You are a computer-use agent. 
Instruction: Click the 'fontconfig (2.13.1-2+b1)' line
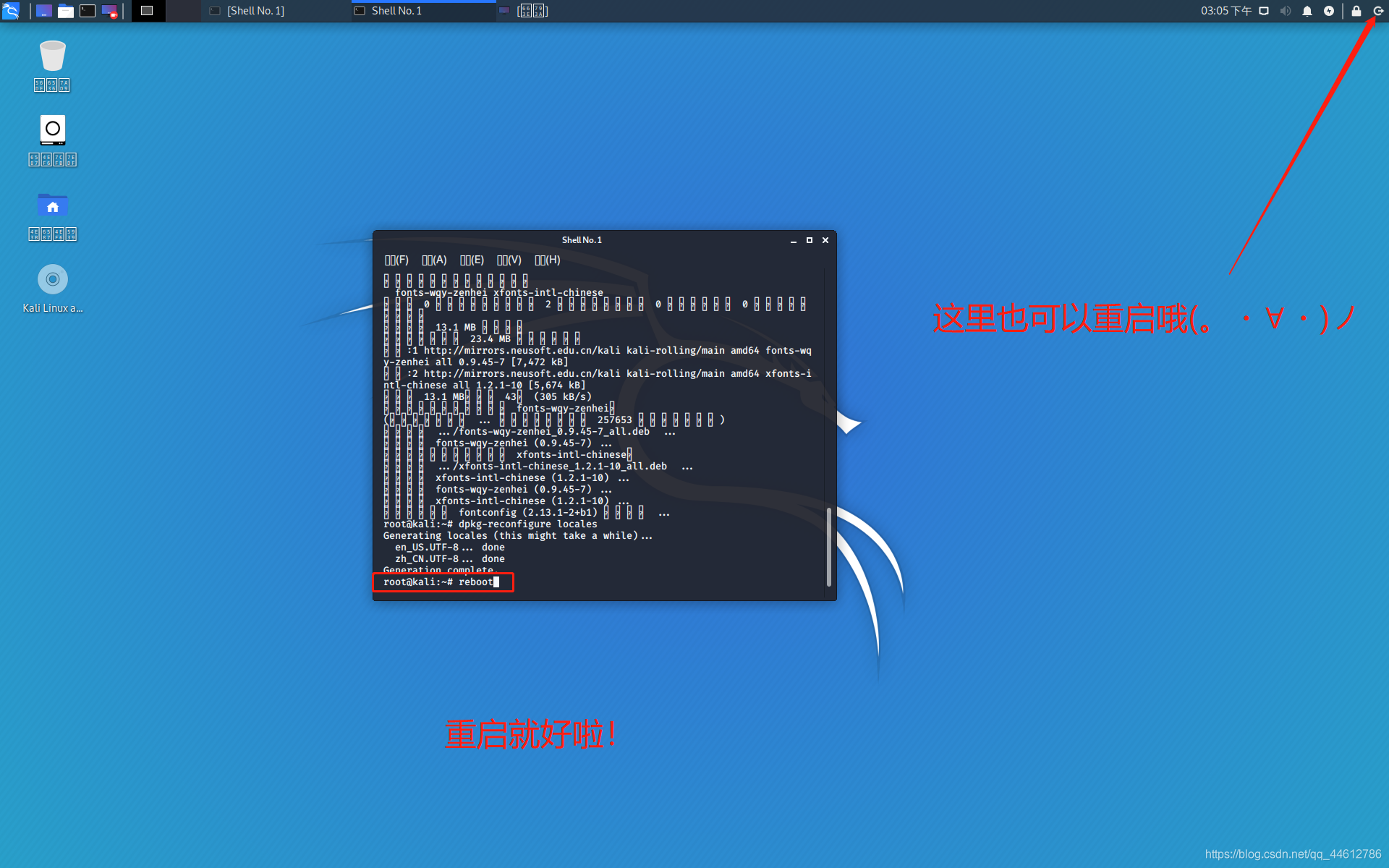(528, 513)
